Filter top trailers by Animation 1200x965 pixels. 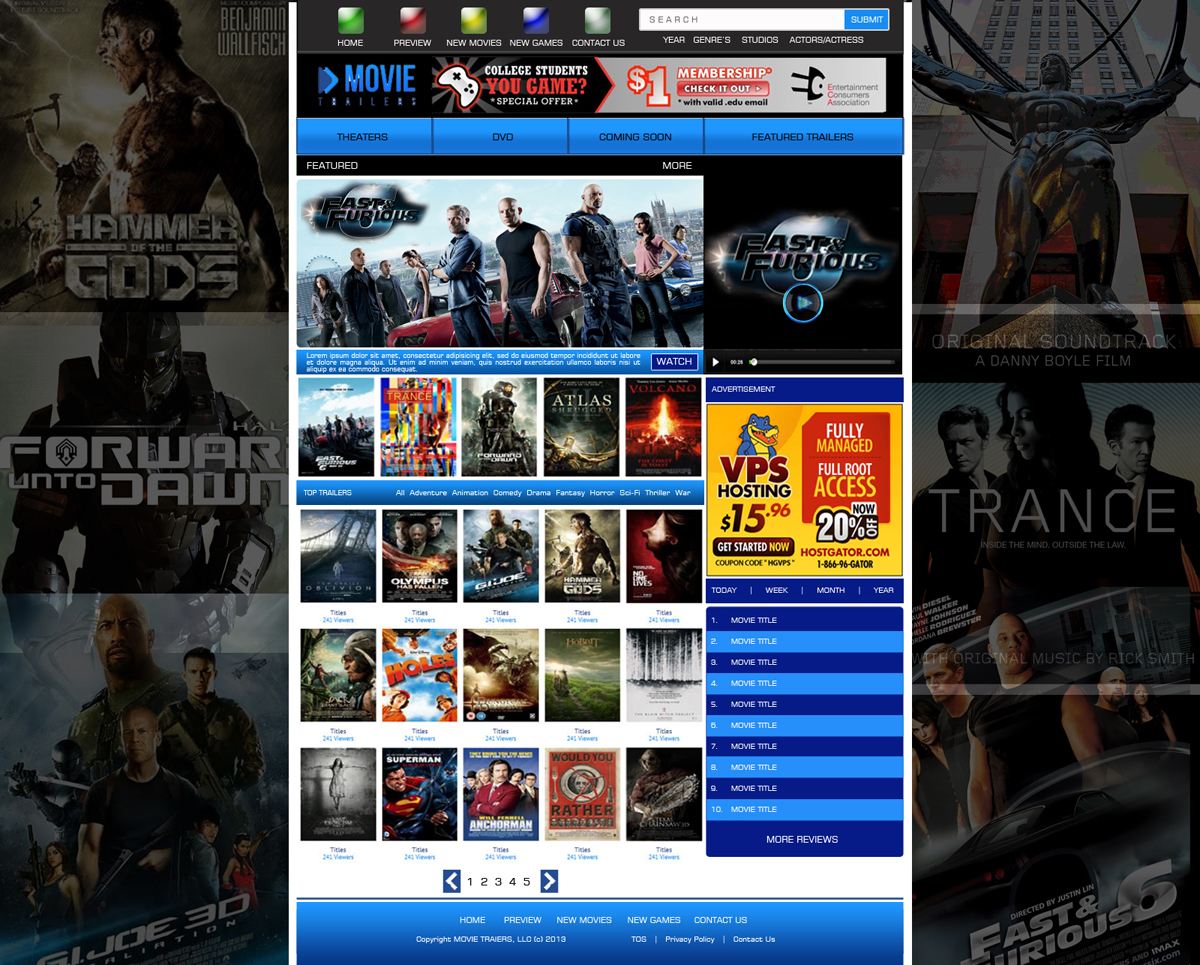[x=470, y=493]
